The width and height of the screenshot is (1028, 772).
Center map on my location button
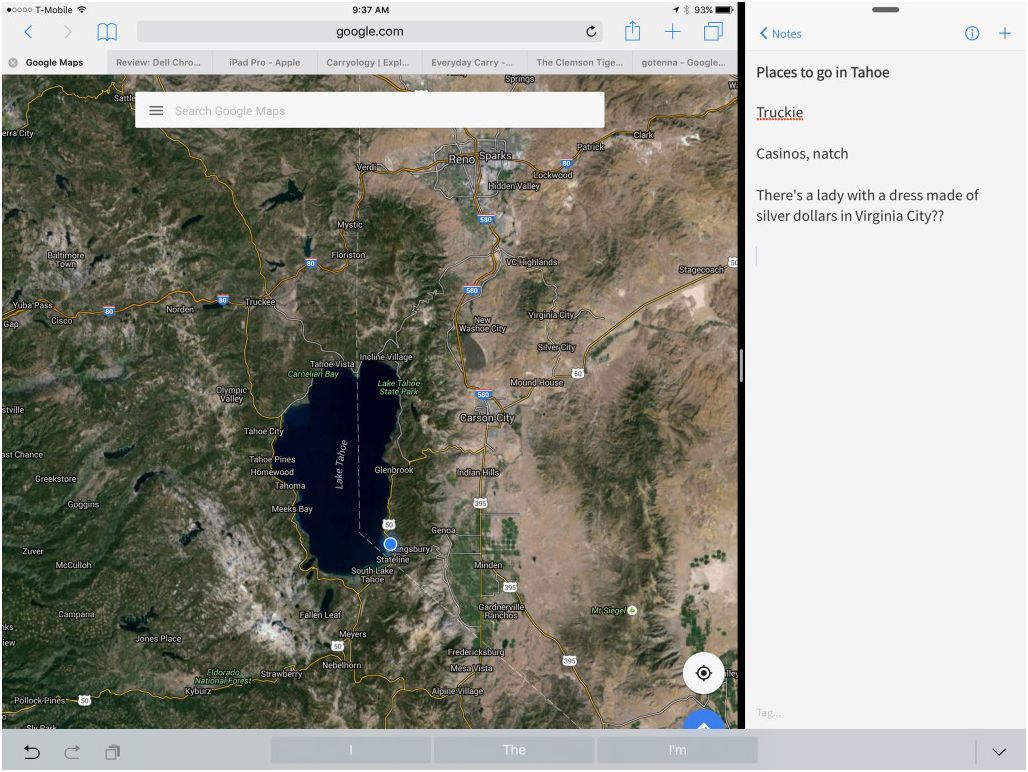703,673
